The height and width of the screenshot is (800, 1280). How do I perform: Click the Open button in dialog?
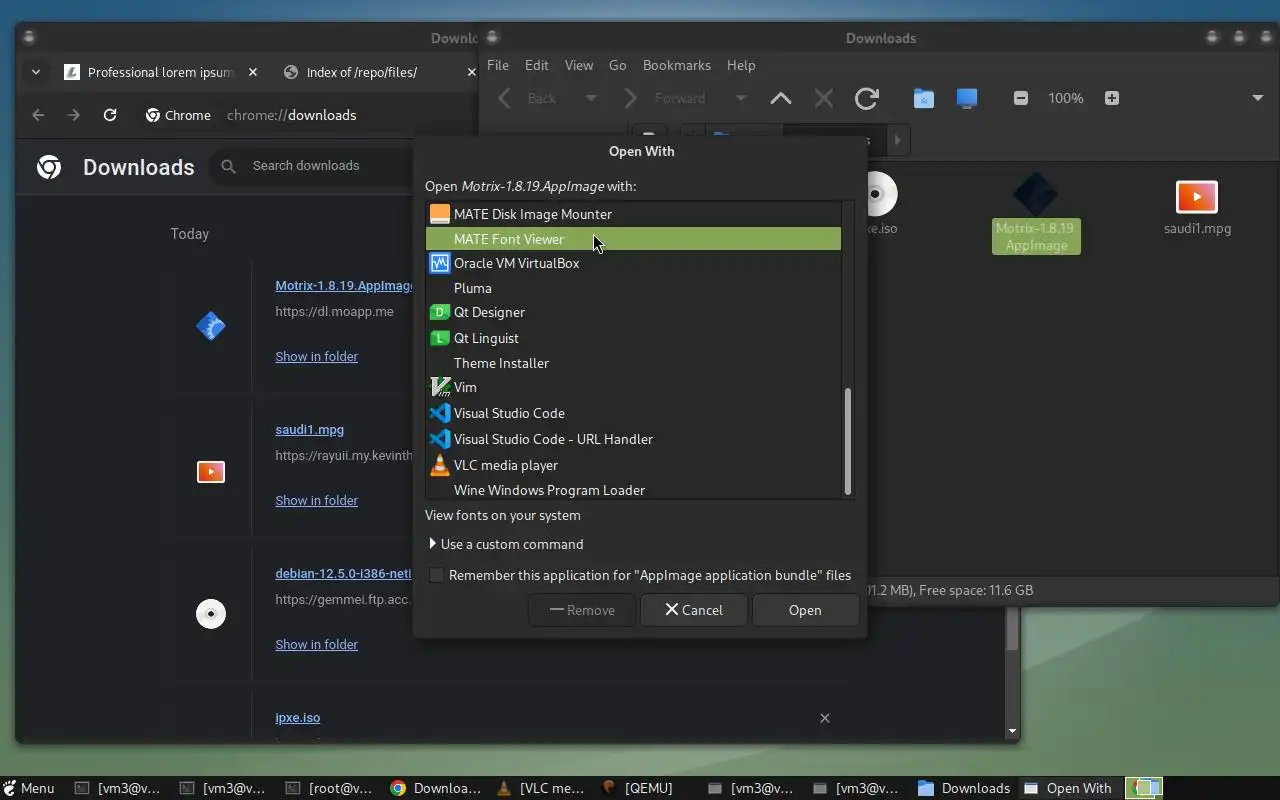(805, 610)
